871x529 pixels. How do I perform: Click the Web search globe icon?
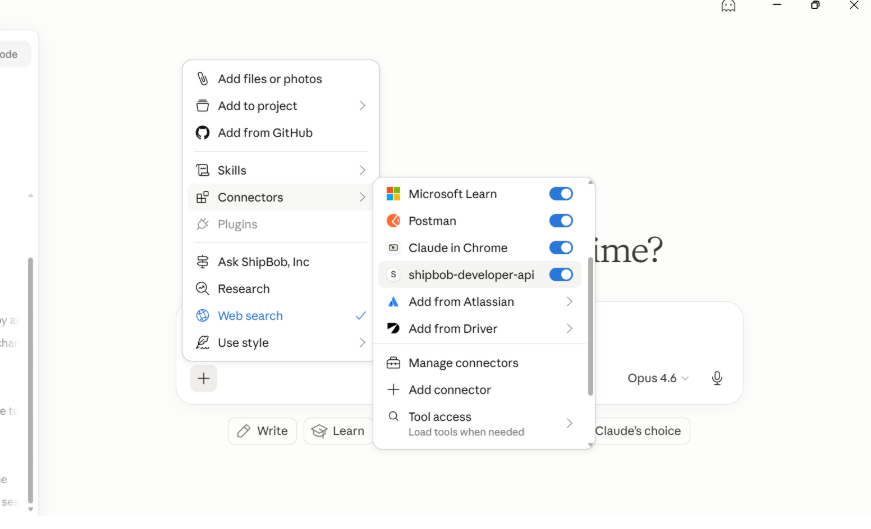tap(203, 316)
